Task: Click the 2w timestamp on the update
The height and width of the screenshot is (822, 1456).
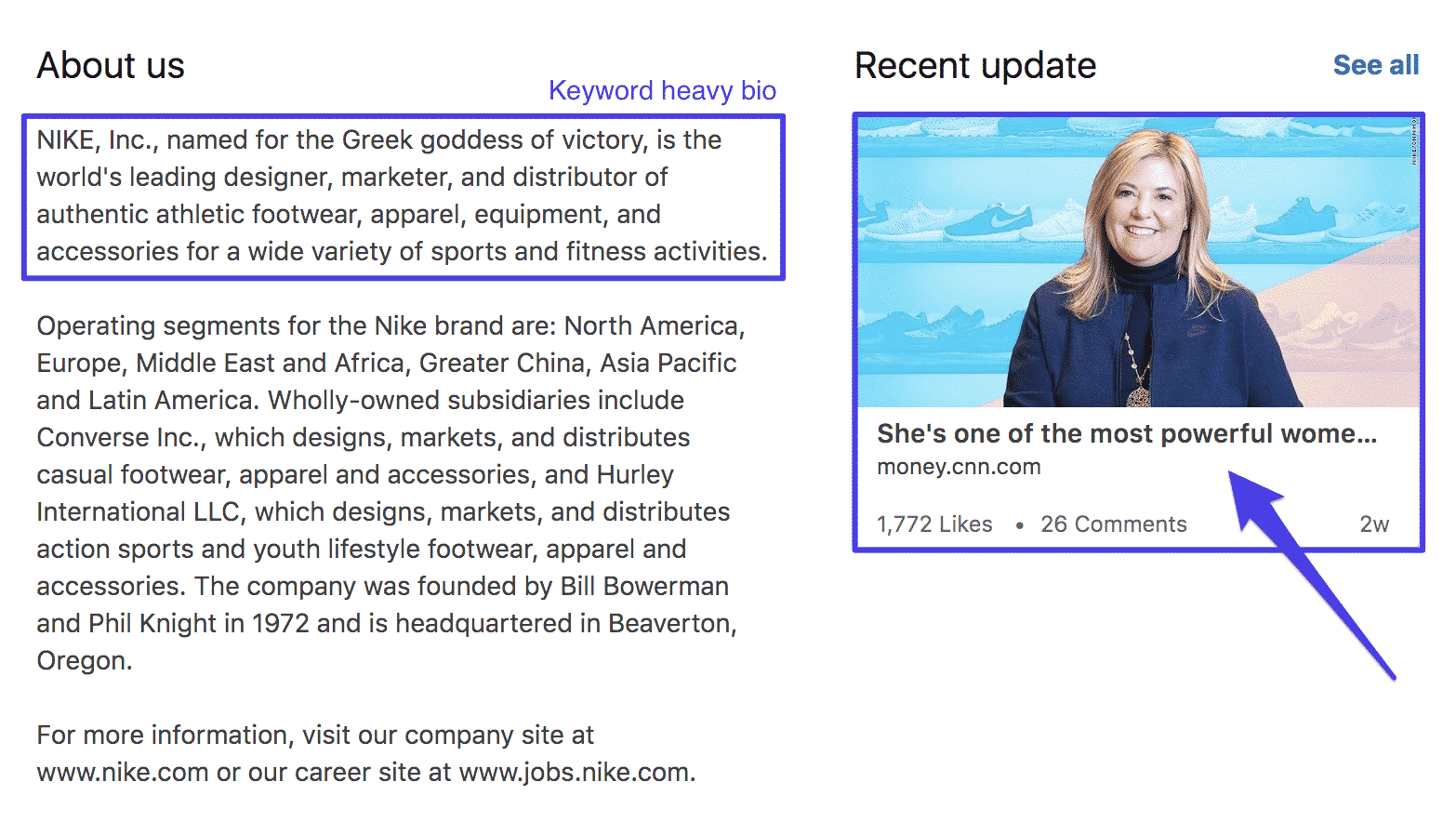Action: (x=1373, y=524)
